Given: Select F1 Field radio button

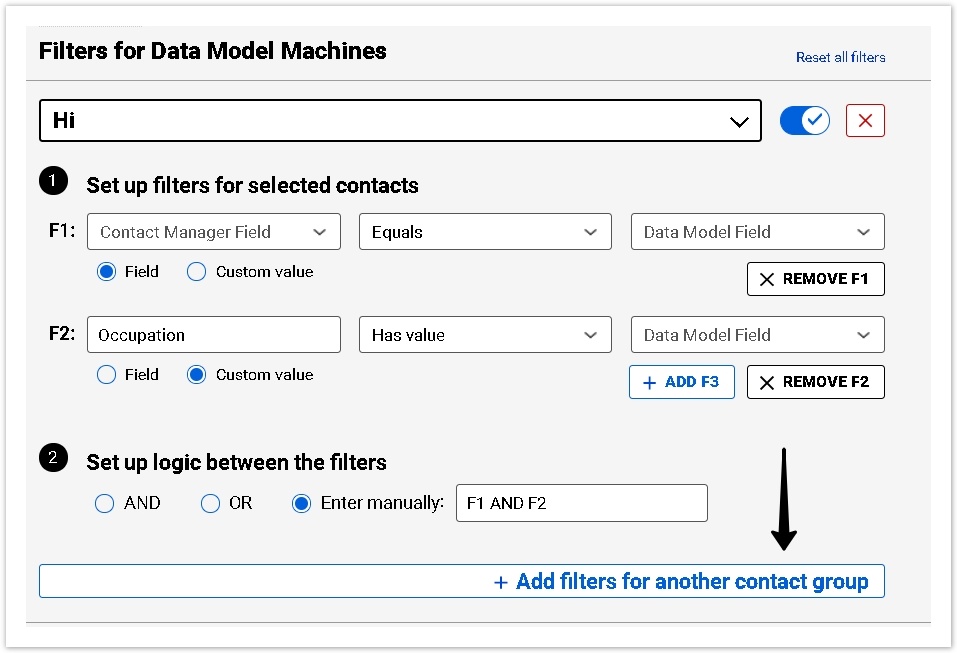Looking at the screenshot, I should pos(107,272).
